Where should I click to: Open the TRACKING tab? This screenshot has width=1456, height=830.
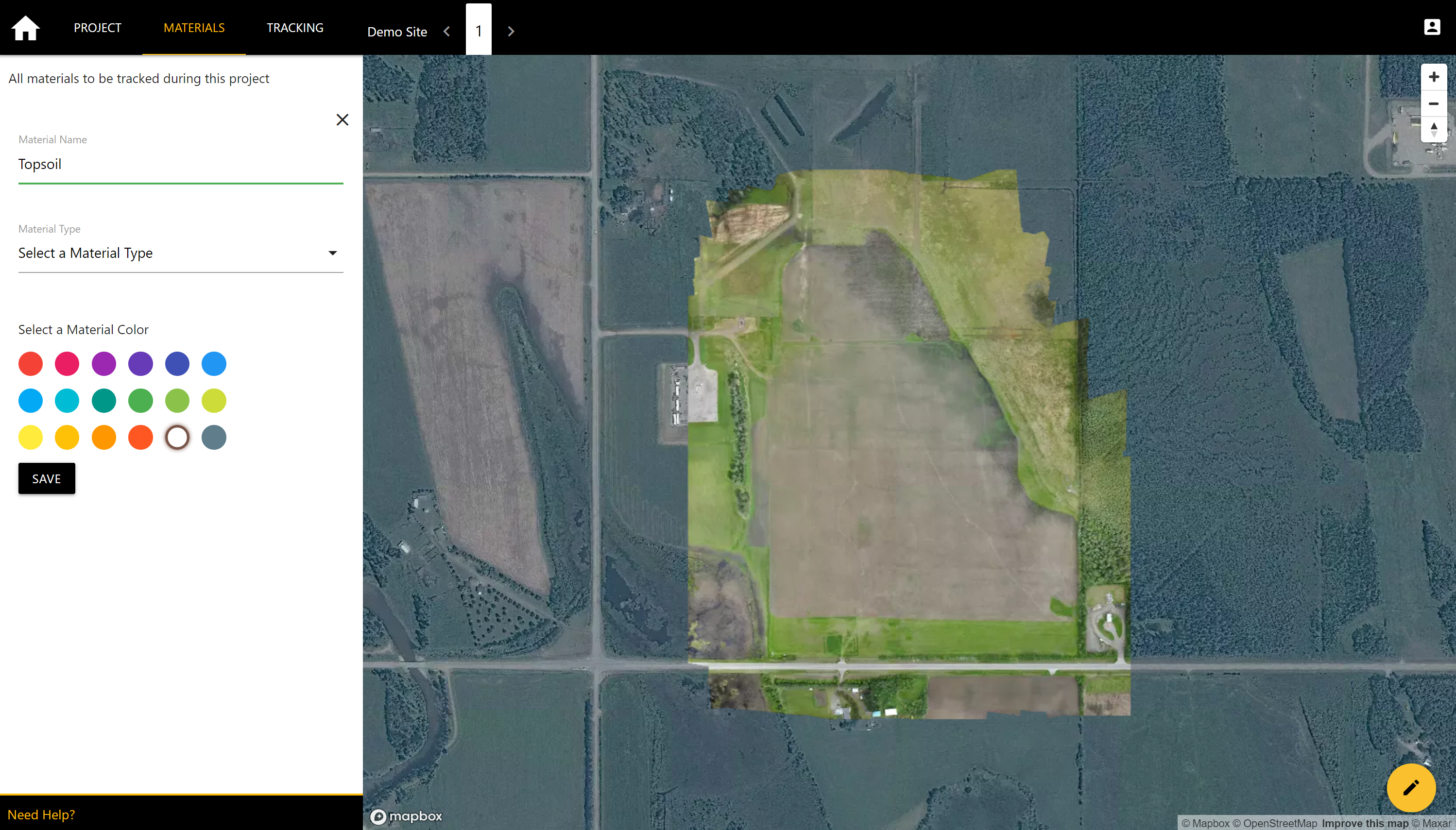point(295,27)
